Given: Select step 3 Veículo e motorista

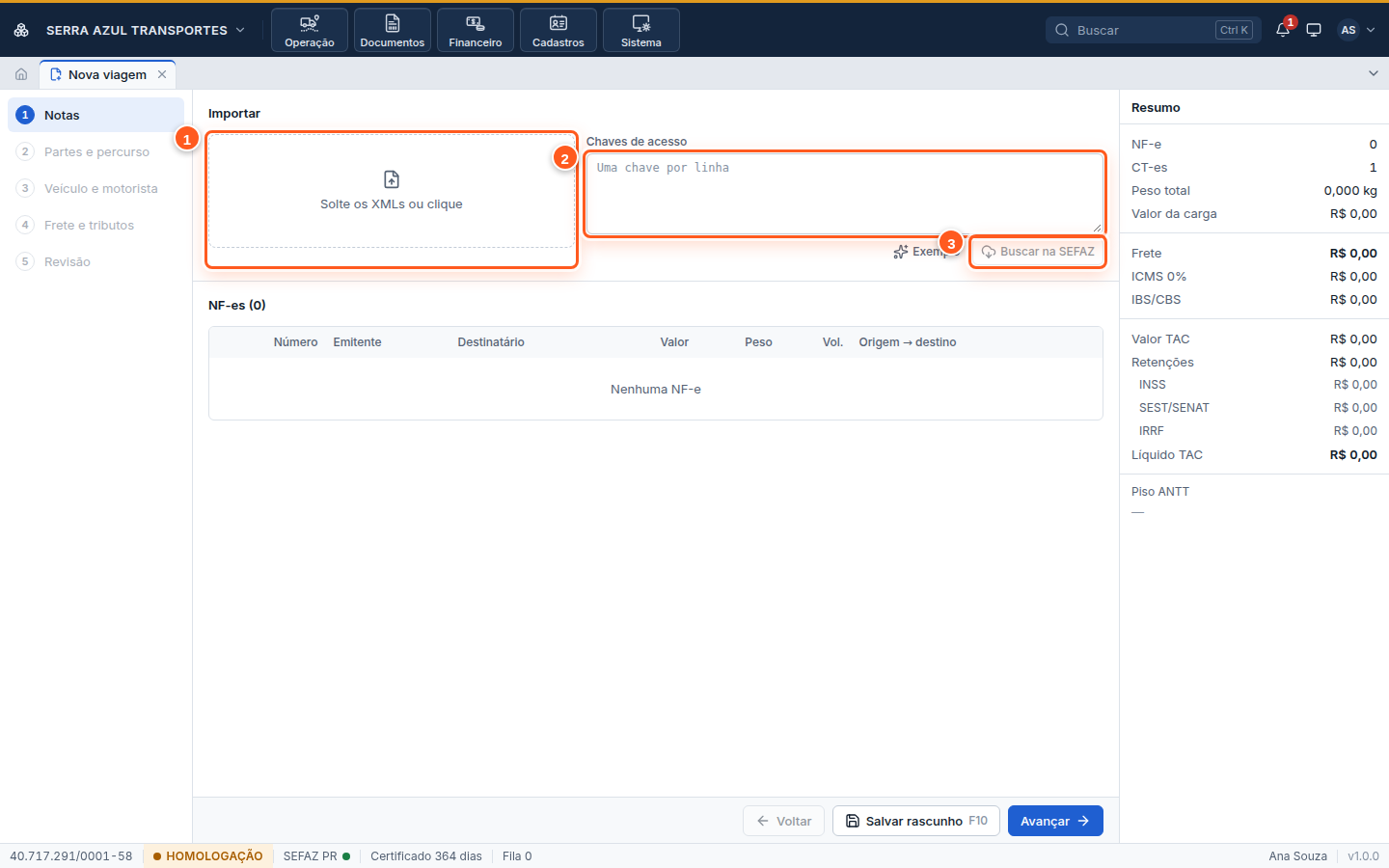Looking at the screenshot, I should click(x=95, y=188).
